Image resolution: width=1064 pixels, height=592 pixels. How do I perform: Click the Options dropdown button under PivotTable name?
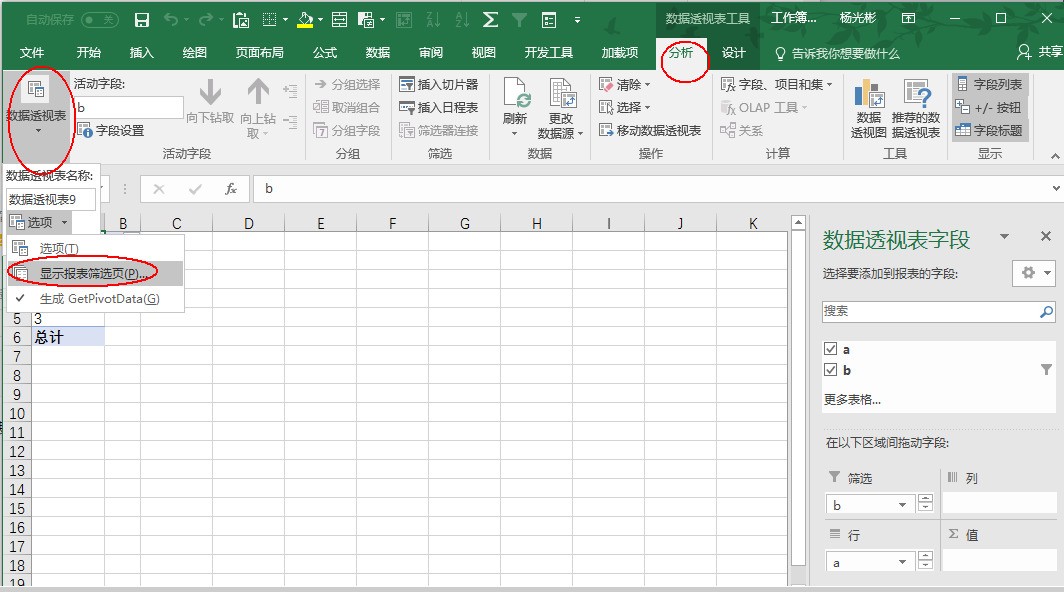coord(39,222)
